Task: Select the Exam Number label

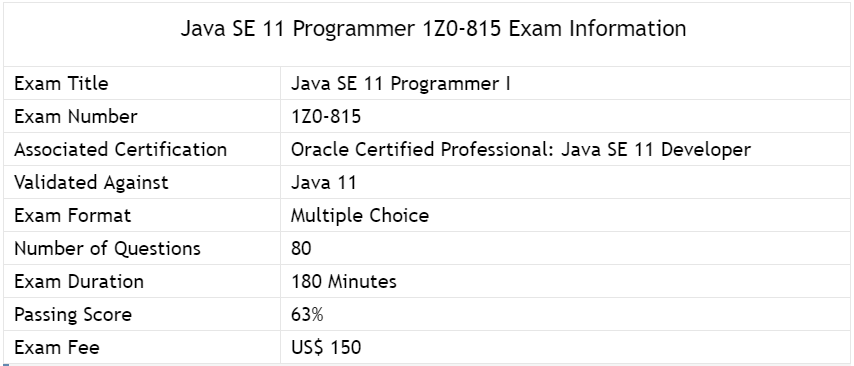Action: click(76, 117)
